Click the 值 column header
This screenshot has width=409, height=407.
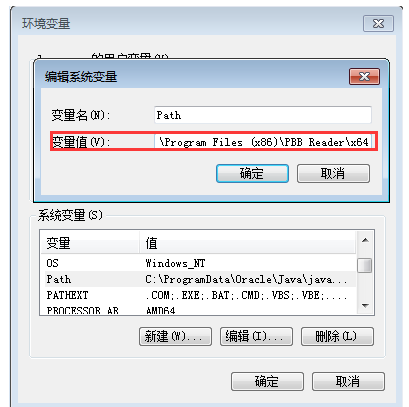248,243
